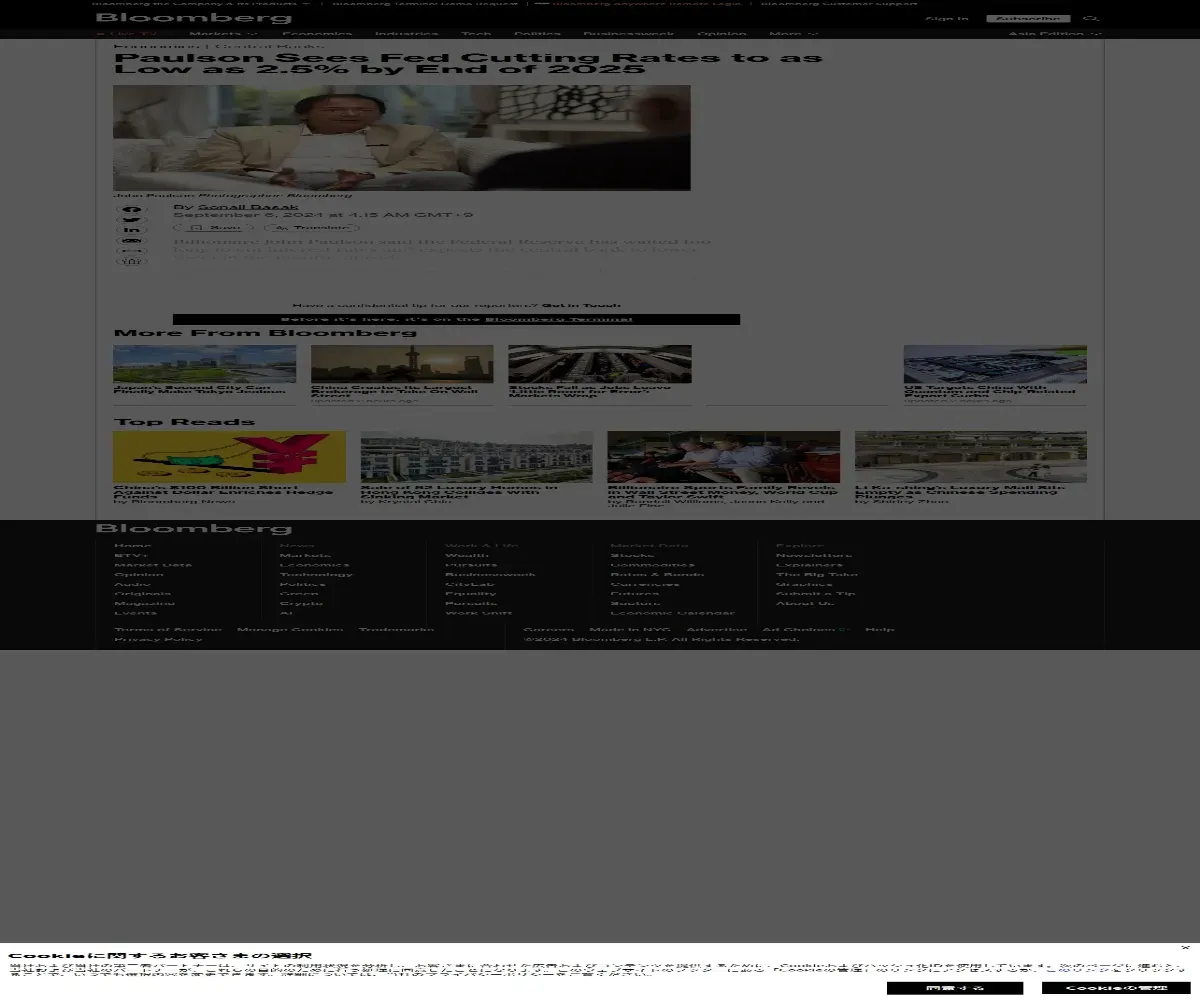Open the Help footer link

880,629
